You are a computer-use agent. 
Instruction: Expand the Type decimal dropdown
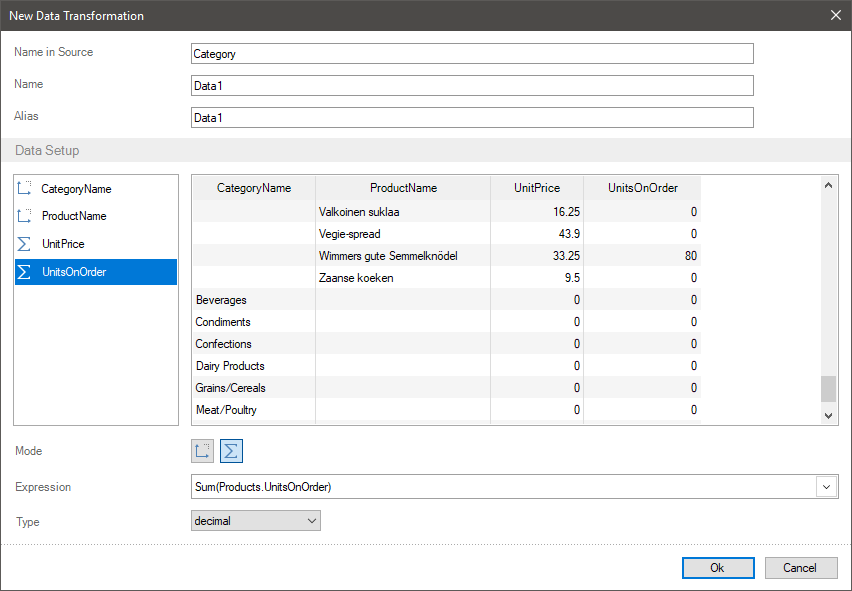pos(311,521)
